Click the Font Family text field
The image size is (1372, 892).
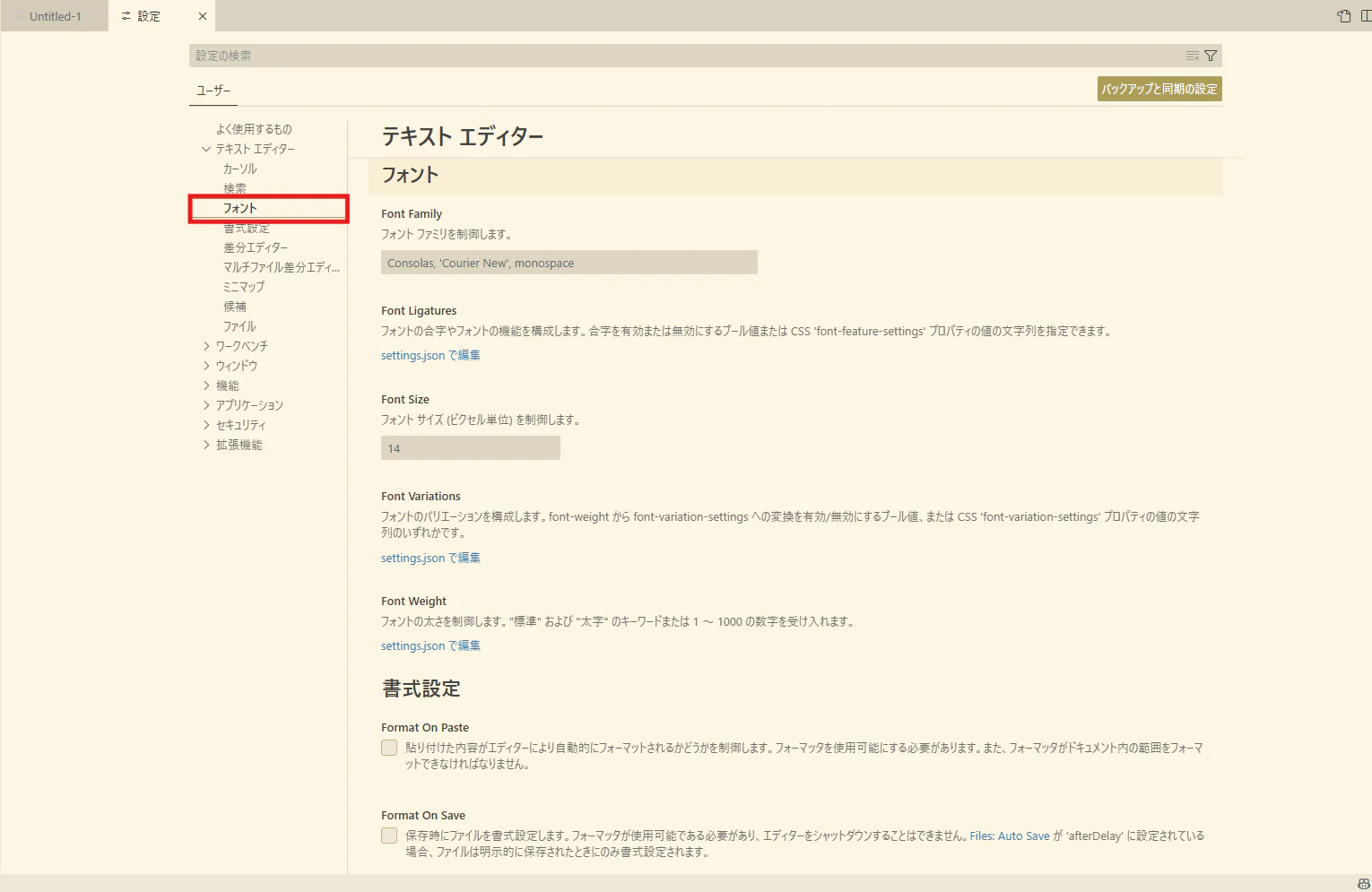pyautogui.click(x=569, y=263)
